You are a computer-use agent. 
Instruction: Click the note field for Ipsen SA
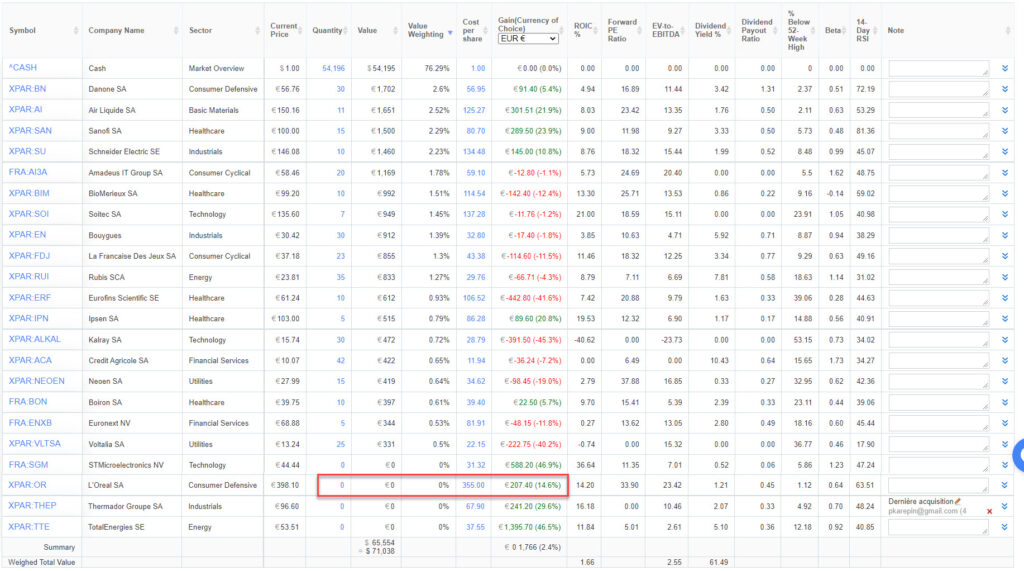(938, 319)
